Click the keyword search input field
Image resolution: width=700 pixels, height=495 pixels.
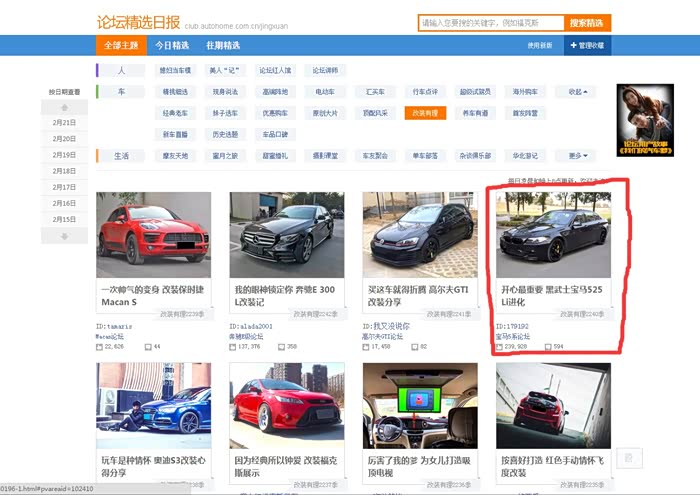click(x=490, y=22)
